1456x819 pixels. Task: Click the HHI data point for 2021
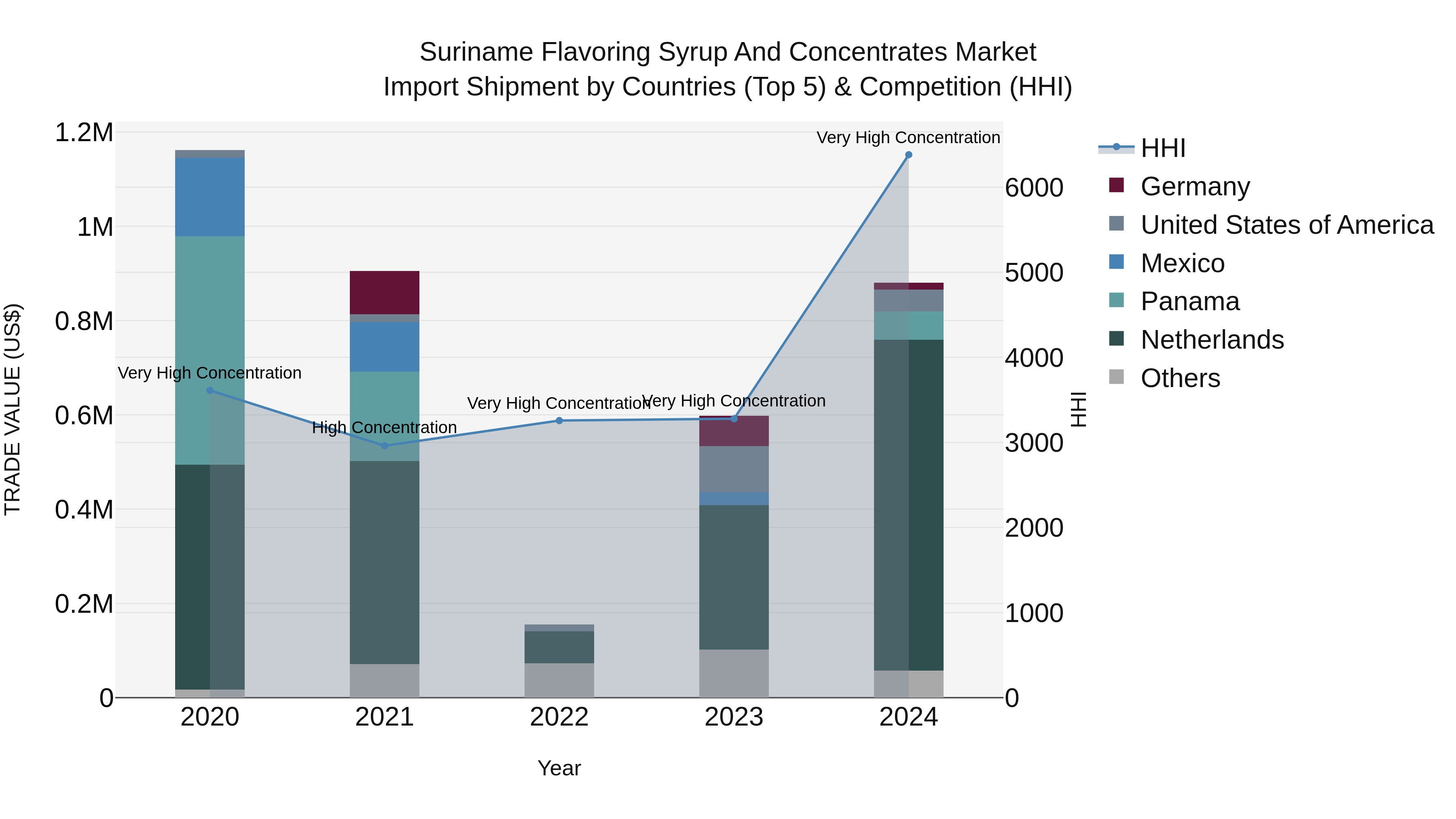[384, 446]
